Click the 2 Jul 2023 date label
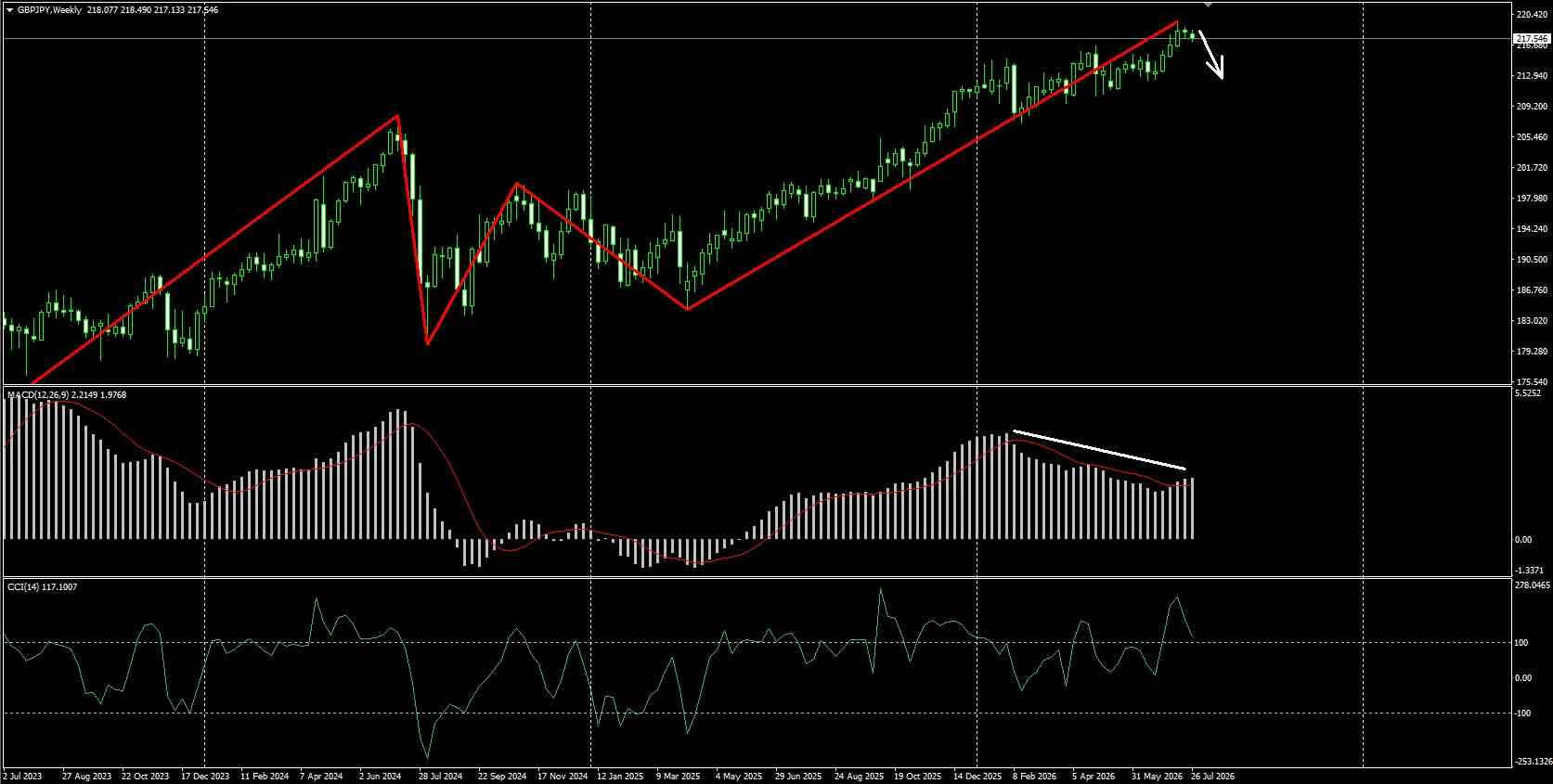 [23, 776]
